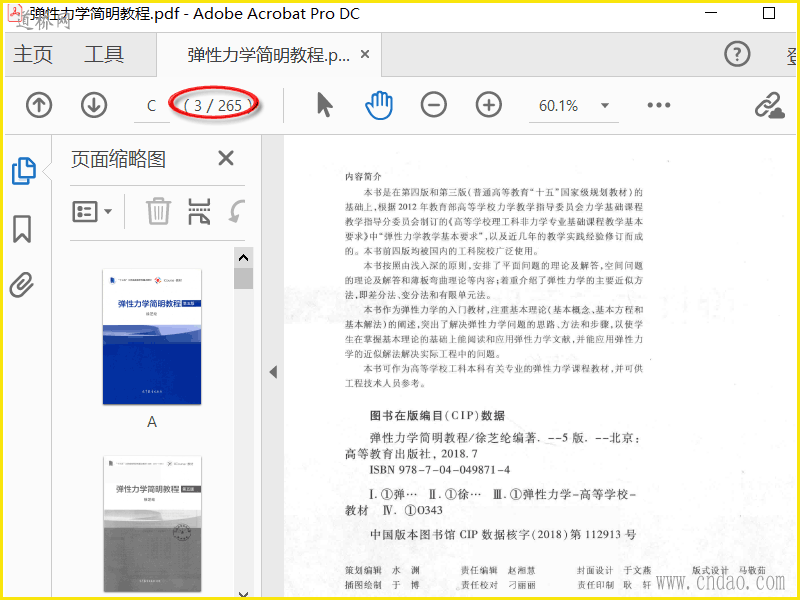
Task: Minimize the Acrobat window
Action: pyautogui.click(x=711, y=13)
